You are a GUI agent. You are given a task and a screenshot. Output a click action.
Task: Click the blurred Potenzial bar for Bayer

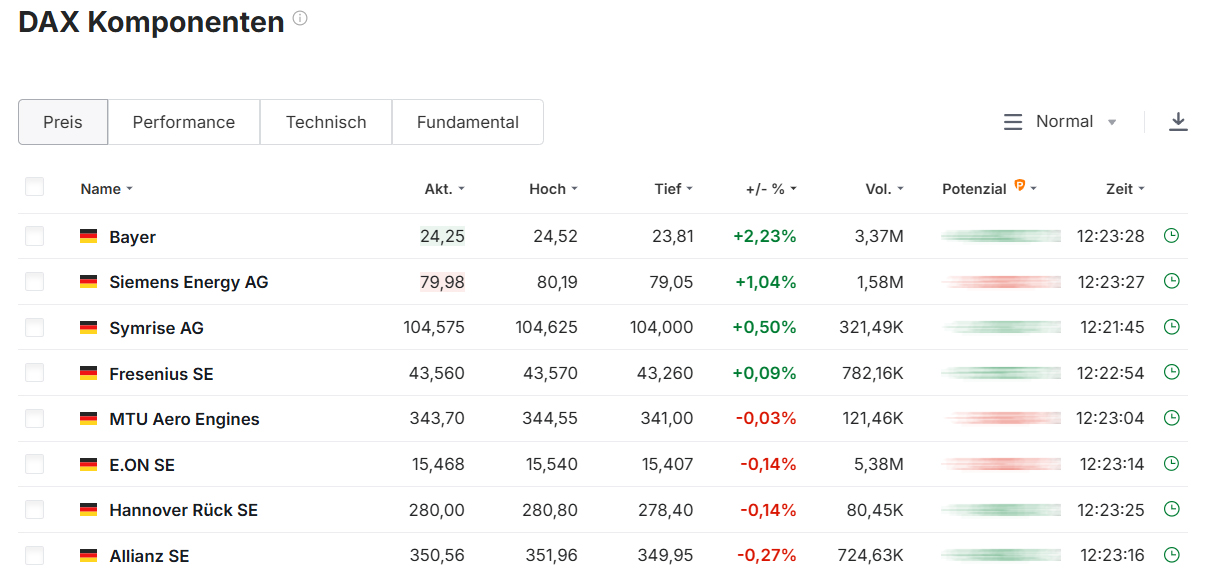coord(1001,236)
